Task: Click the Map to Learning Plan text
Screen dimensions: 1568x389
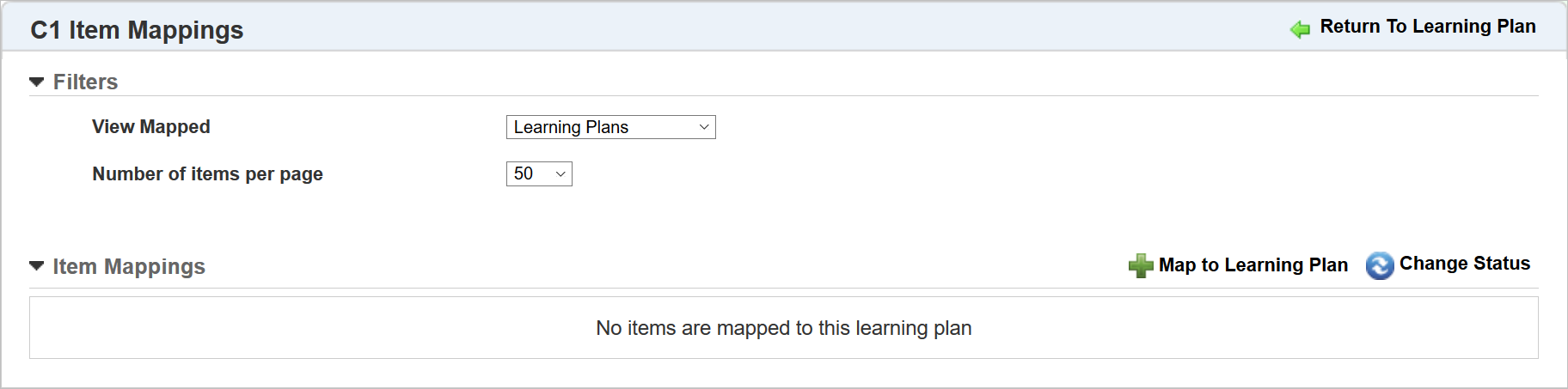Action: [x=1253, y=264]
